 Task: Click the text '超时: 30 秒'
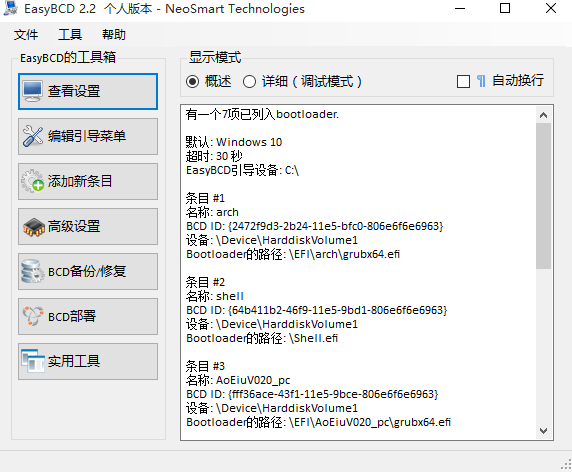[214, 156]
